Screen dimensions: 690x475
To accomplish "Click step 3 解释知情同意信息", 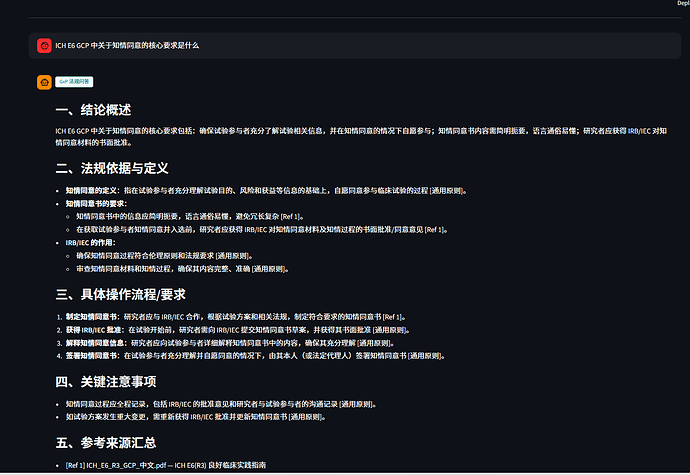I will (230, 343).
